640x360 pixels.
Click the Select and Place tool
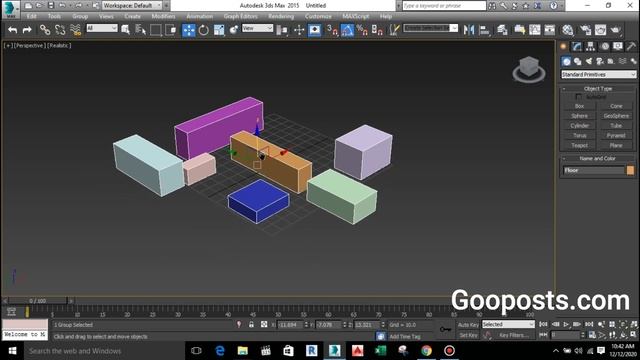tap(234, 30)
